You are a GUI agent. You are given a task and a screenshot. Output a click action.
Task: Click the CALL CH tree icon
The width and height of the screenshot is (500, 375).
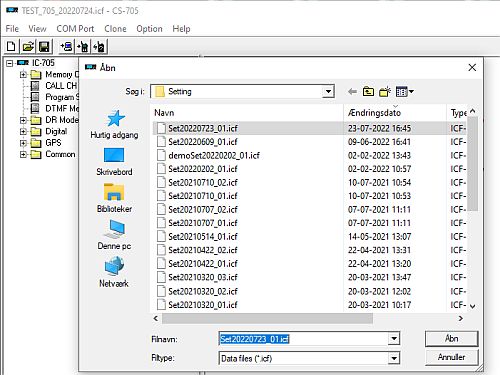pyautogui.click(x=35, y=86)
